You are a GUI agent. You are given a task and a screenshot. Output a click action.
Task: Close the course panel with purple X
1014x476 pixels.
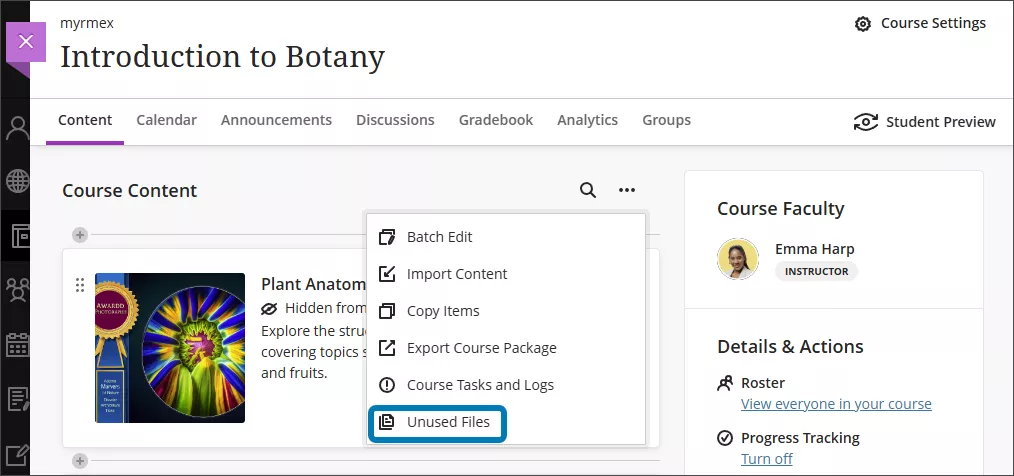[x=26, y=42]
